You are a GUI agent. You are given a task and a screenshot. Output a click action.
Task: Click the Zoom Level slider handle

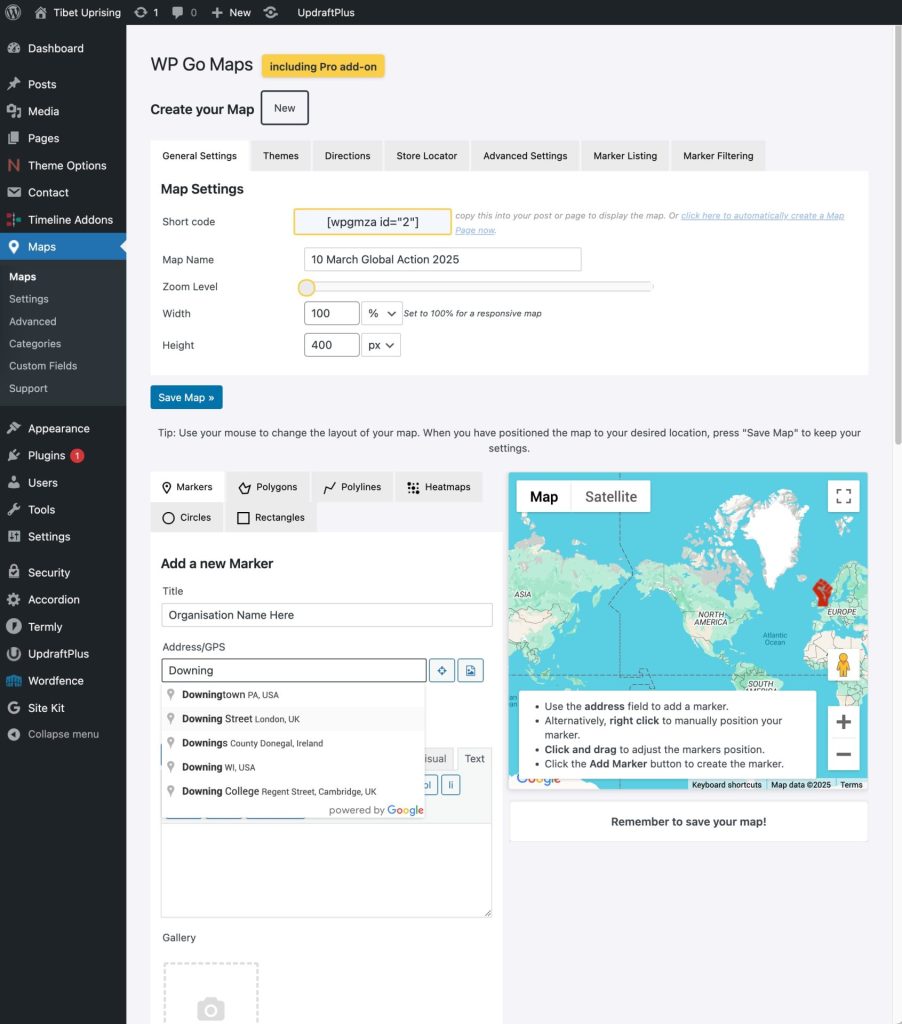click(306, 287)
